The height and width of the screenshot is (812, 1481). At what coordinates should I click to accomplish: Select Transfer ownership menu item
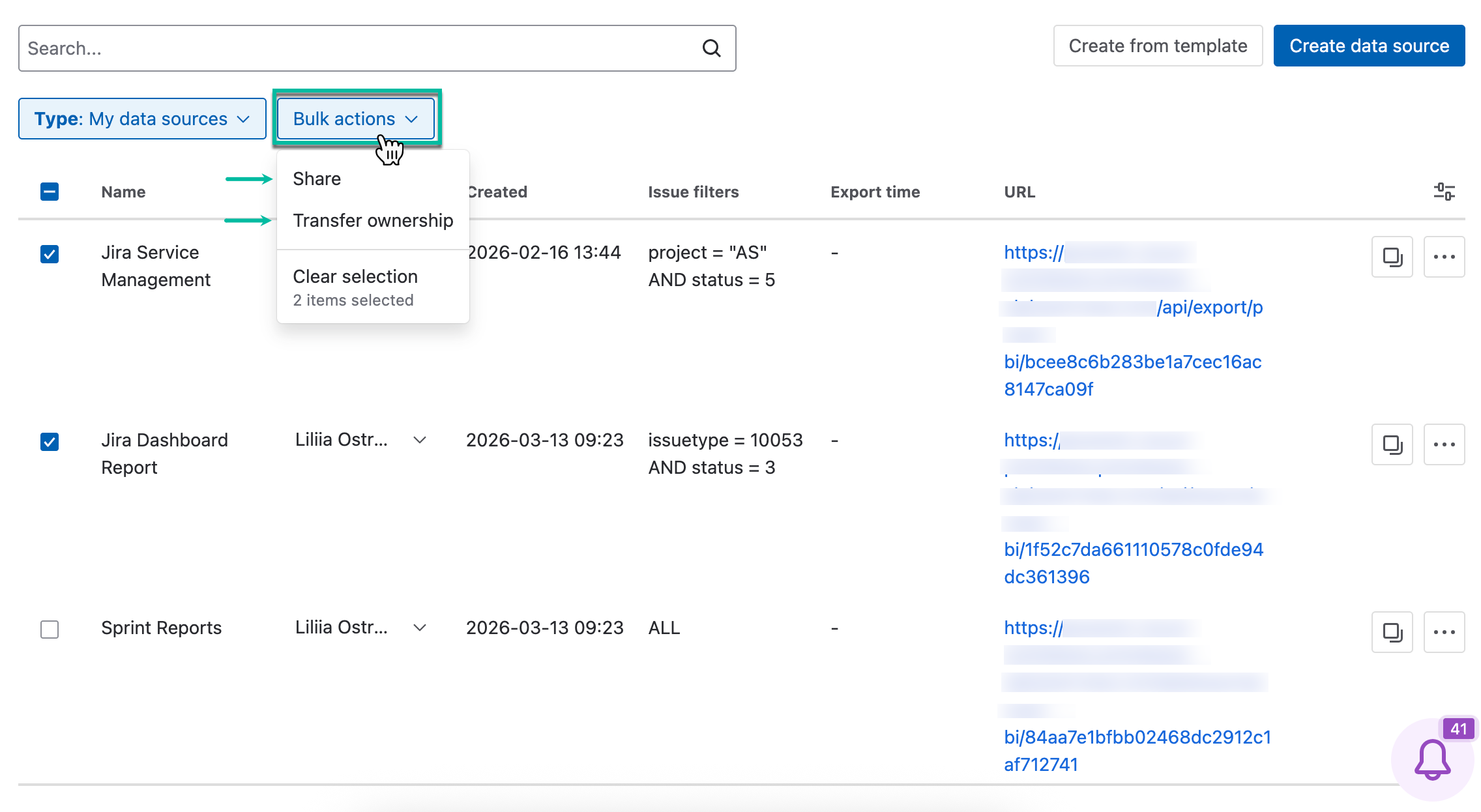coord(373,220)
